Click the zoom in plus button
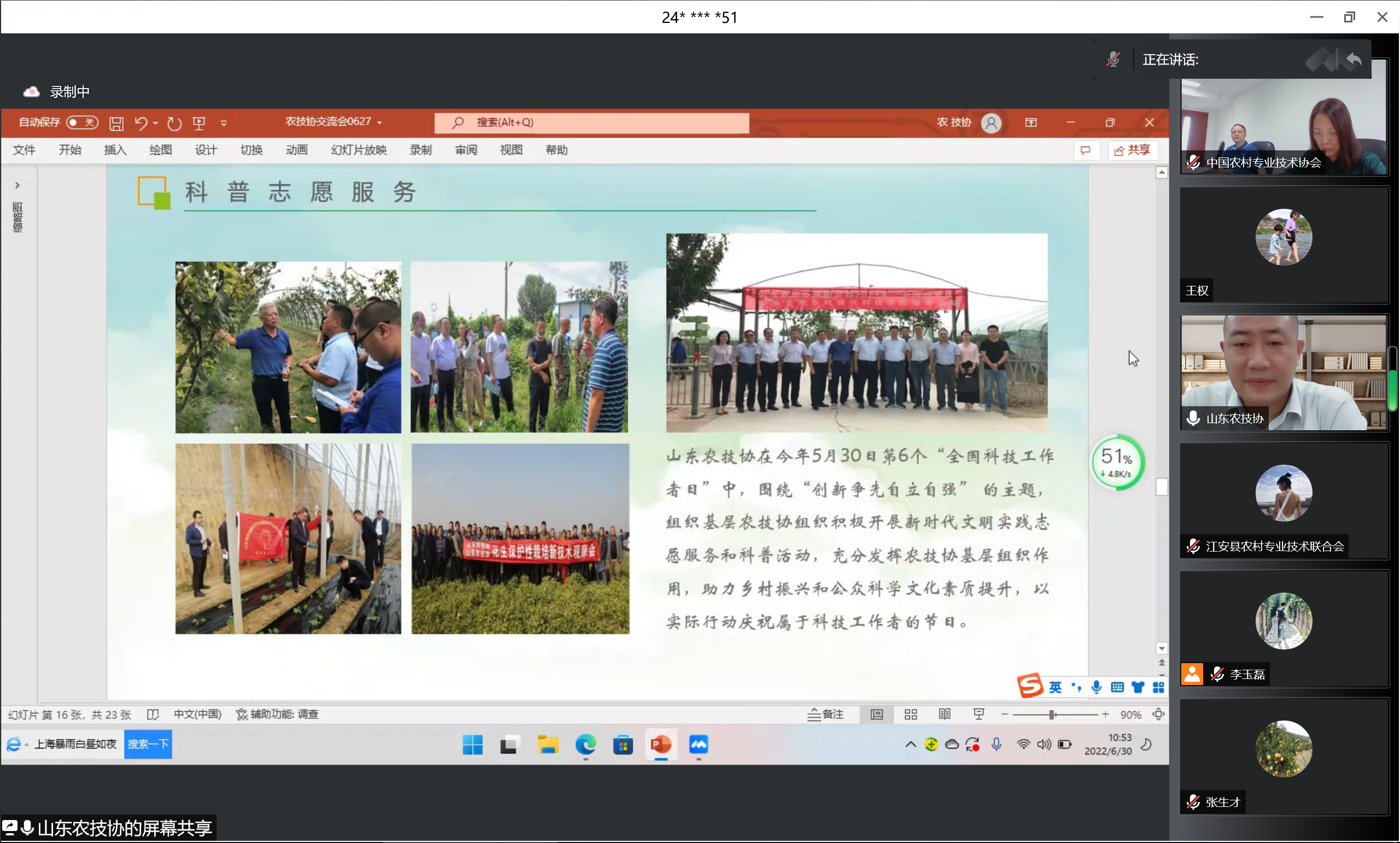Image resolution: width=1400 pixels, height=843 pixels. [1105, 714]
